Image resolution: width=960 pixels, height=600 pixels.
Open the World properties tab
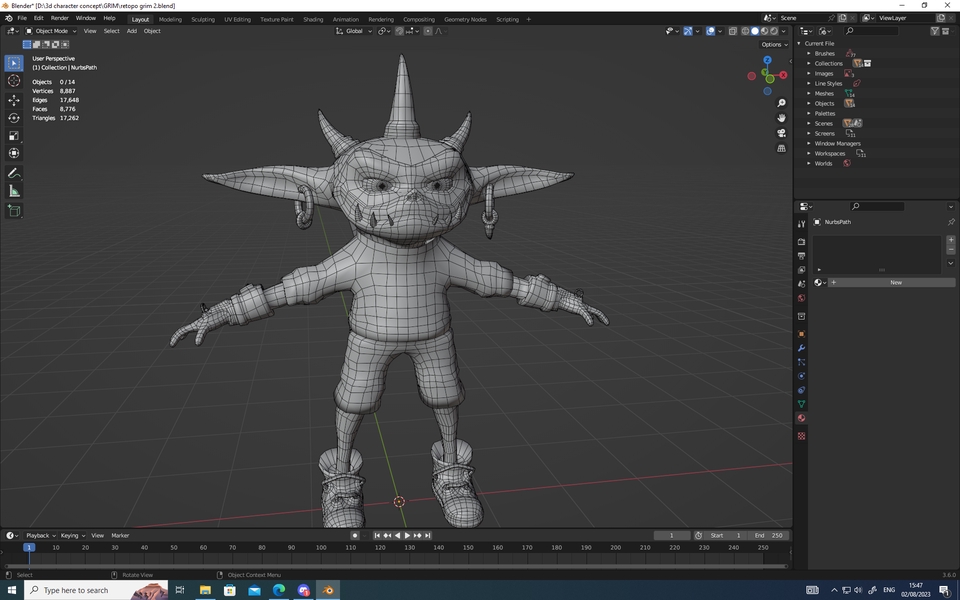[x=801, y=298]
